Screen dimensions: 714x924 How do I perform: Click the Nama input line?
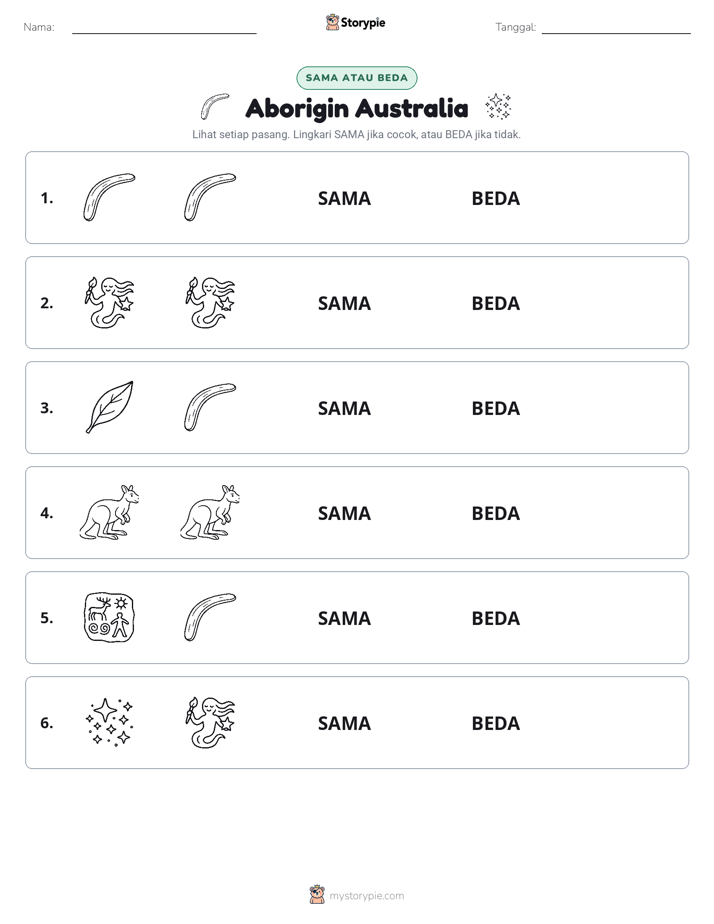coord(164,29)
